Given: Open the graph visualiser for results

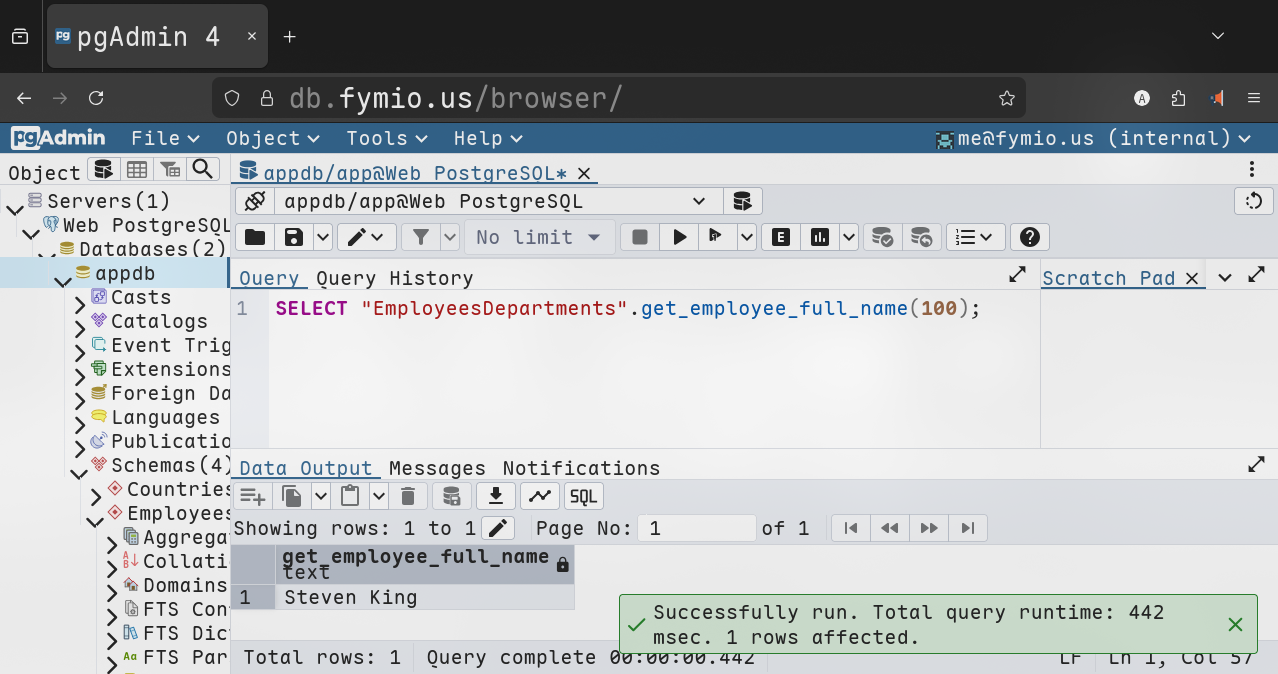Looking at the screenshot, I should pos(539,496).
